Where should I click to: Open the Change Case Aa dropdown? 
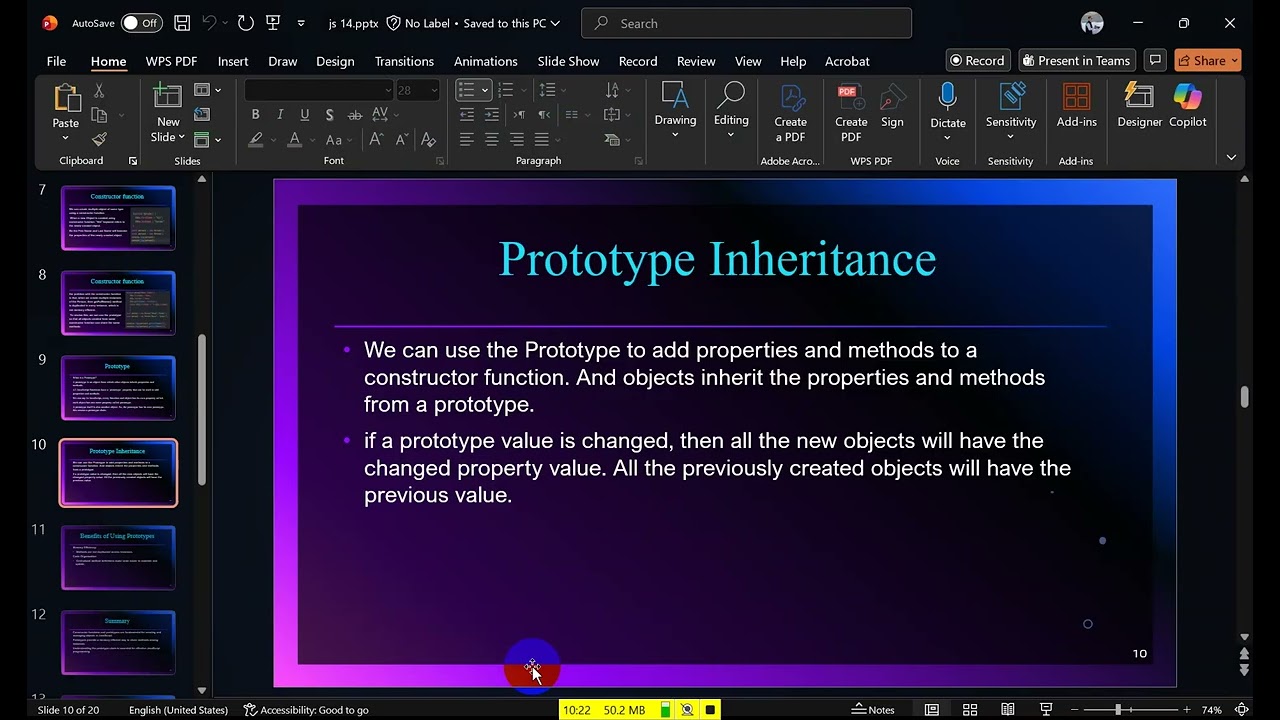tap(340, 140)
